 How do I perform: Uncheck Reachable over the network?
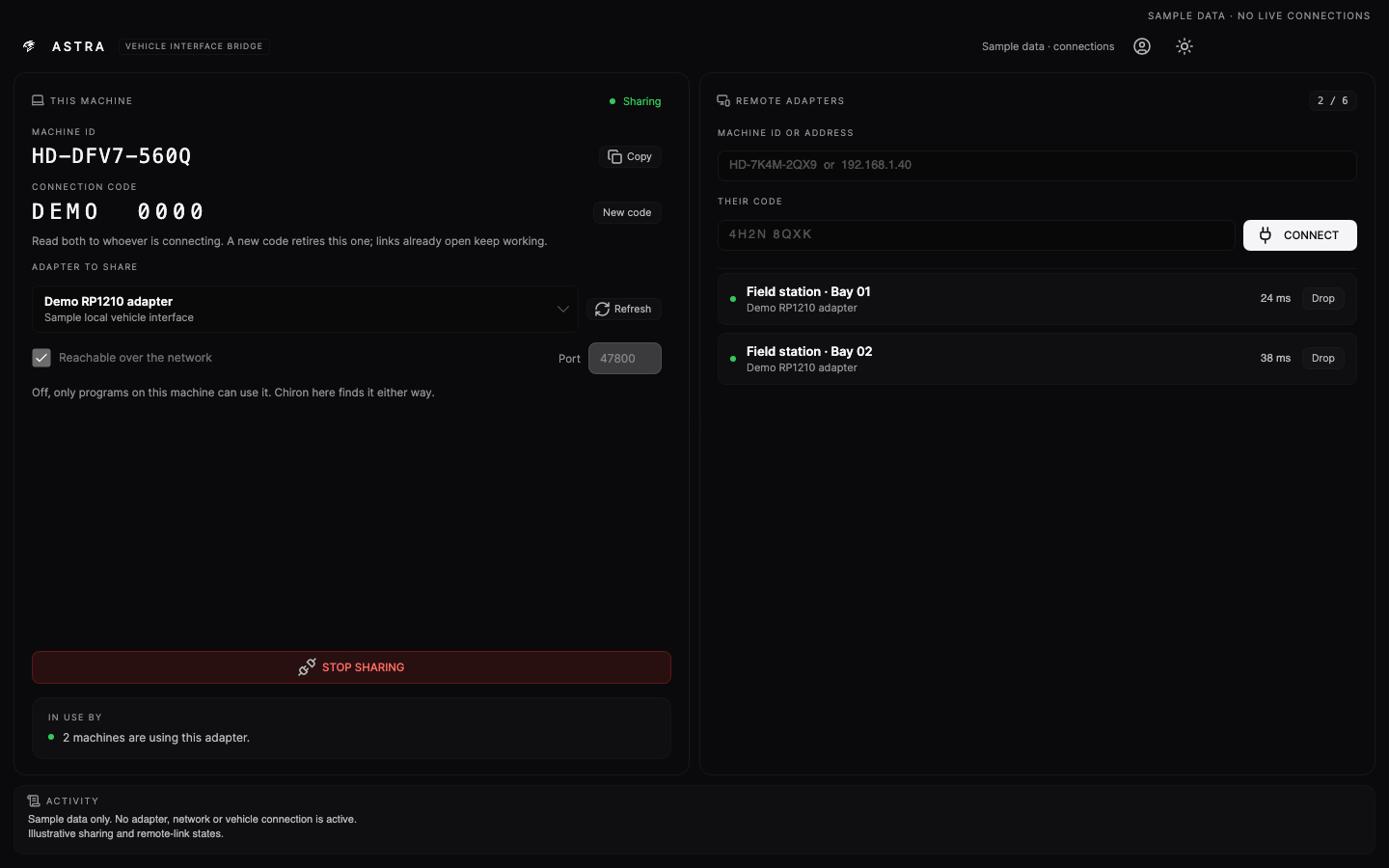point(41,358)
